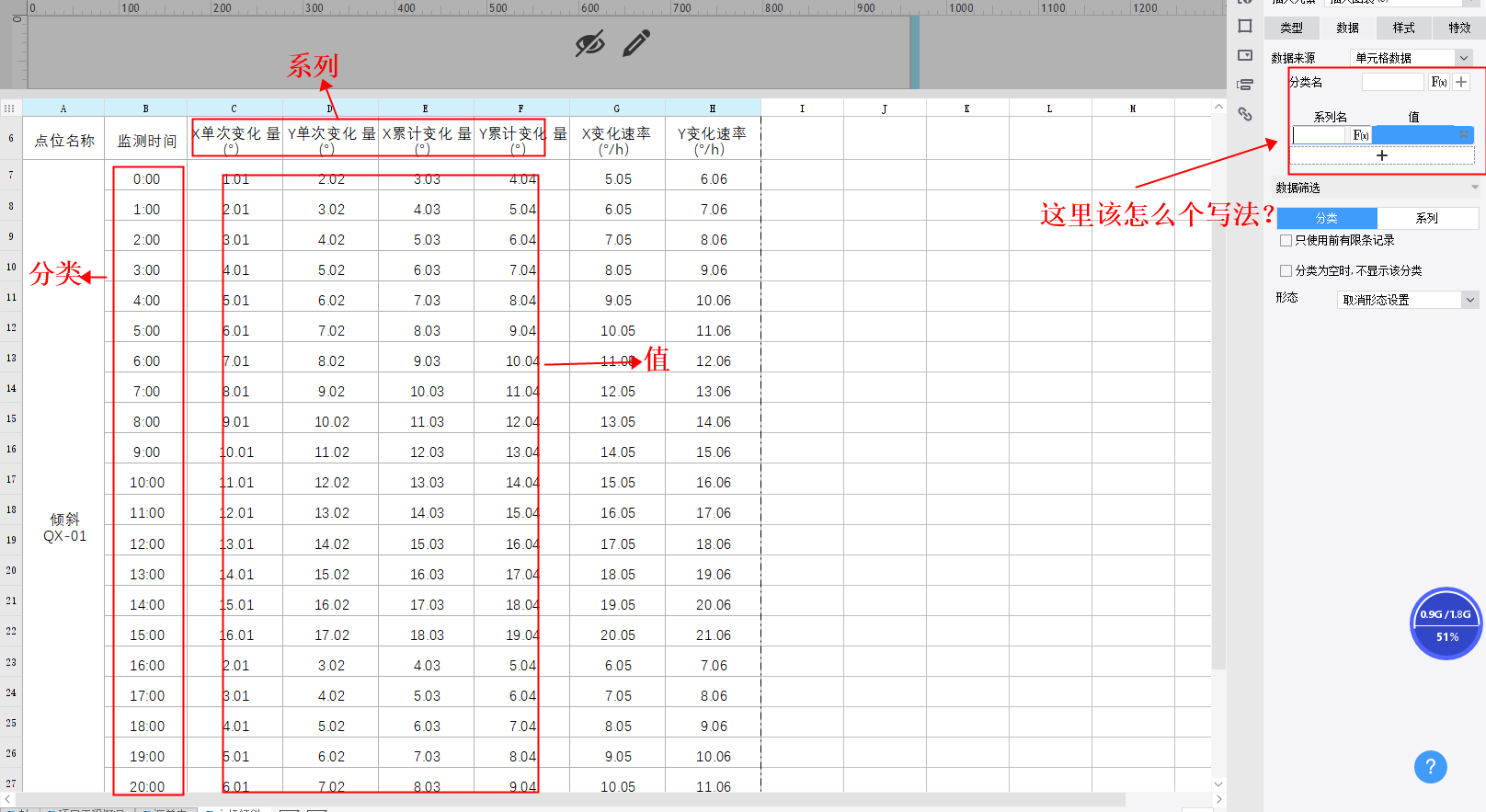Check 分类为空时,不显示该分类 option

click(x=1286, y=271)
